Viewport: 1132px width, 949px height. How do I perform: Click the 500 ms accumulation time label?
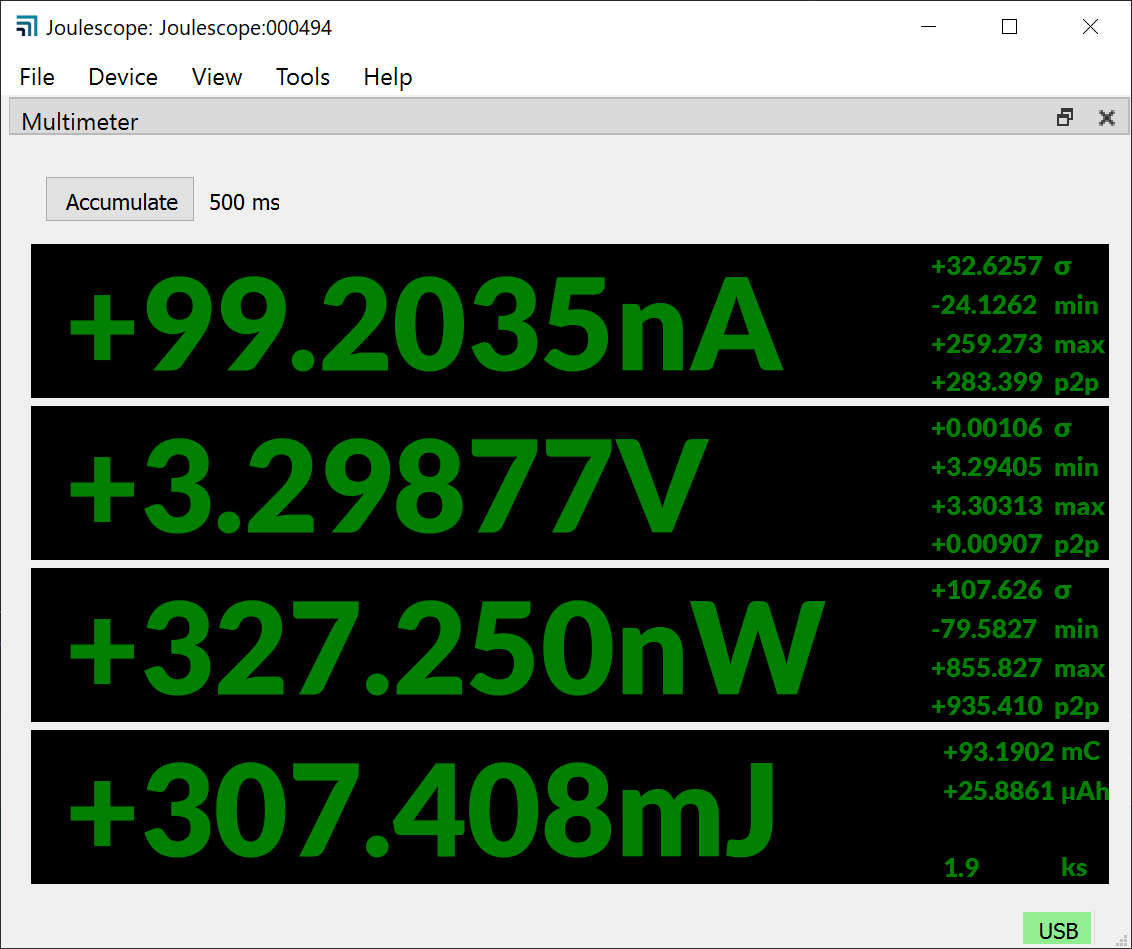tap(245, 202)
